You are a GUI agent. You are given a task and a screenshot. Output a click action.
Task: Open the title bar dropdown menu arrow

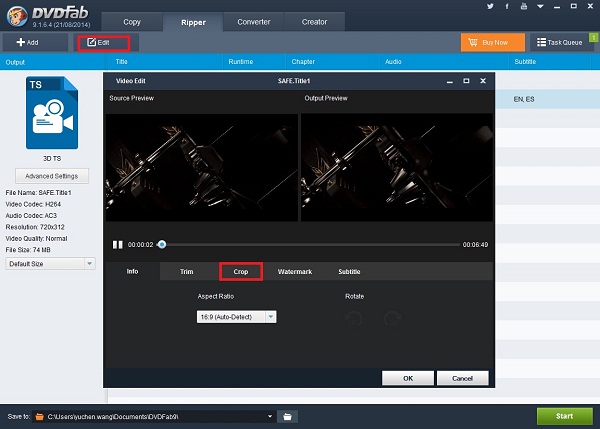coord(540,7)
